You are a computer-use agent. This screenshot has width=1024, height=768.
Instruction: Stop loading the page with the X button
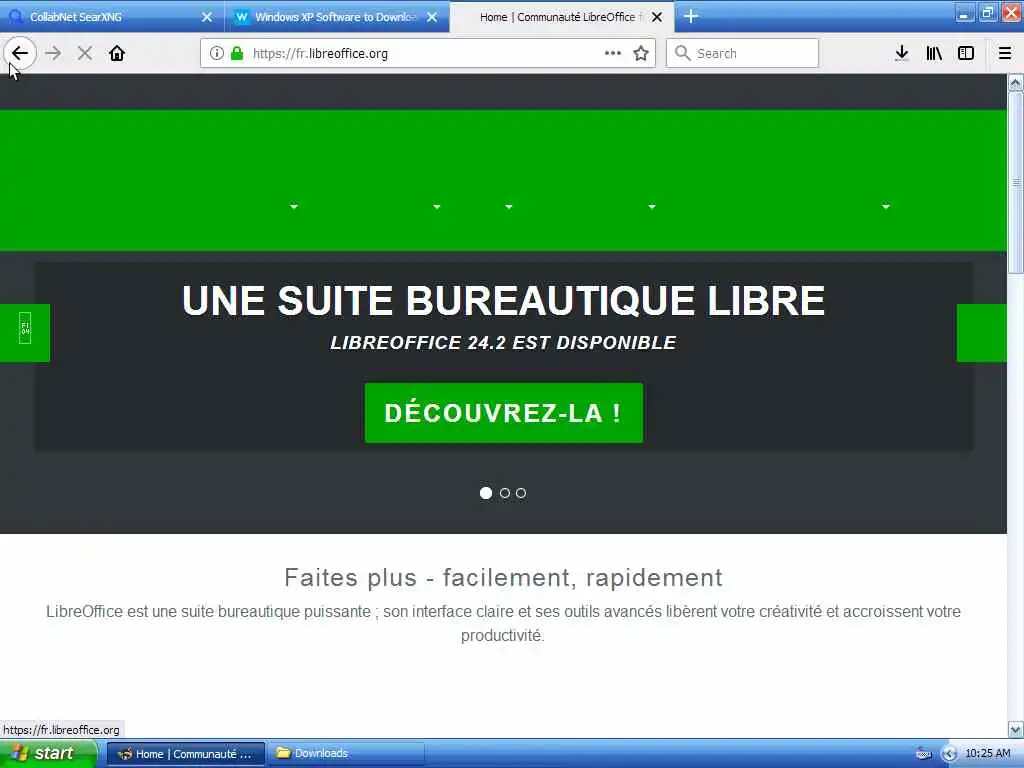coord(84,53)
